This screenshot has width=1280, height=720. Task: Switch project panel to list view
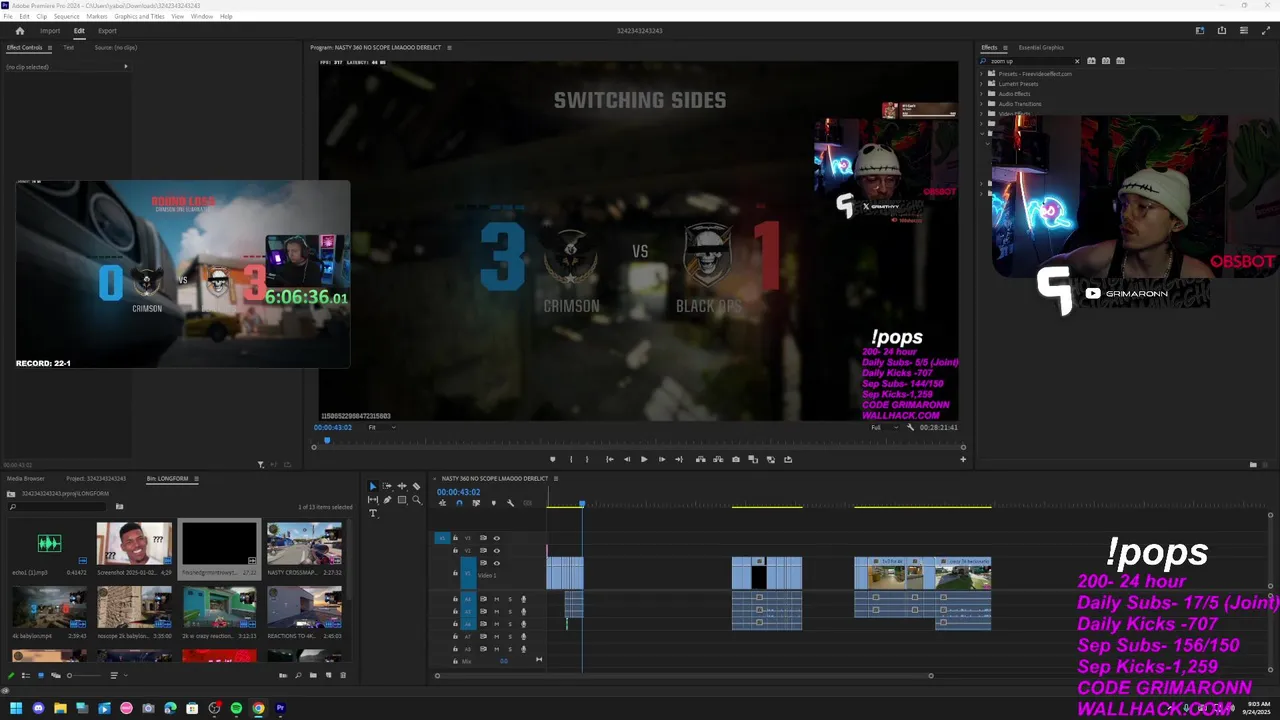pos(26,675)
